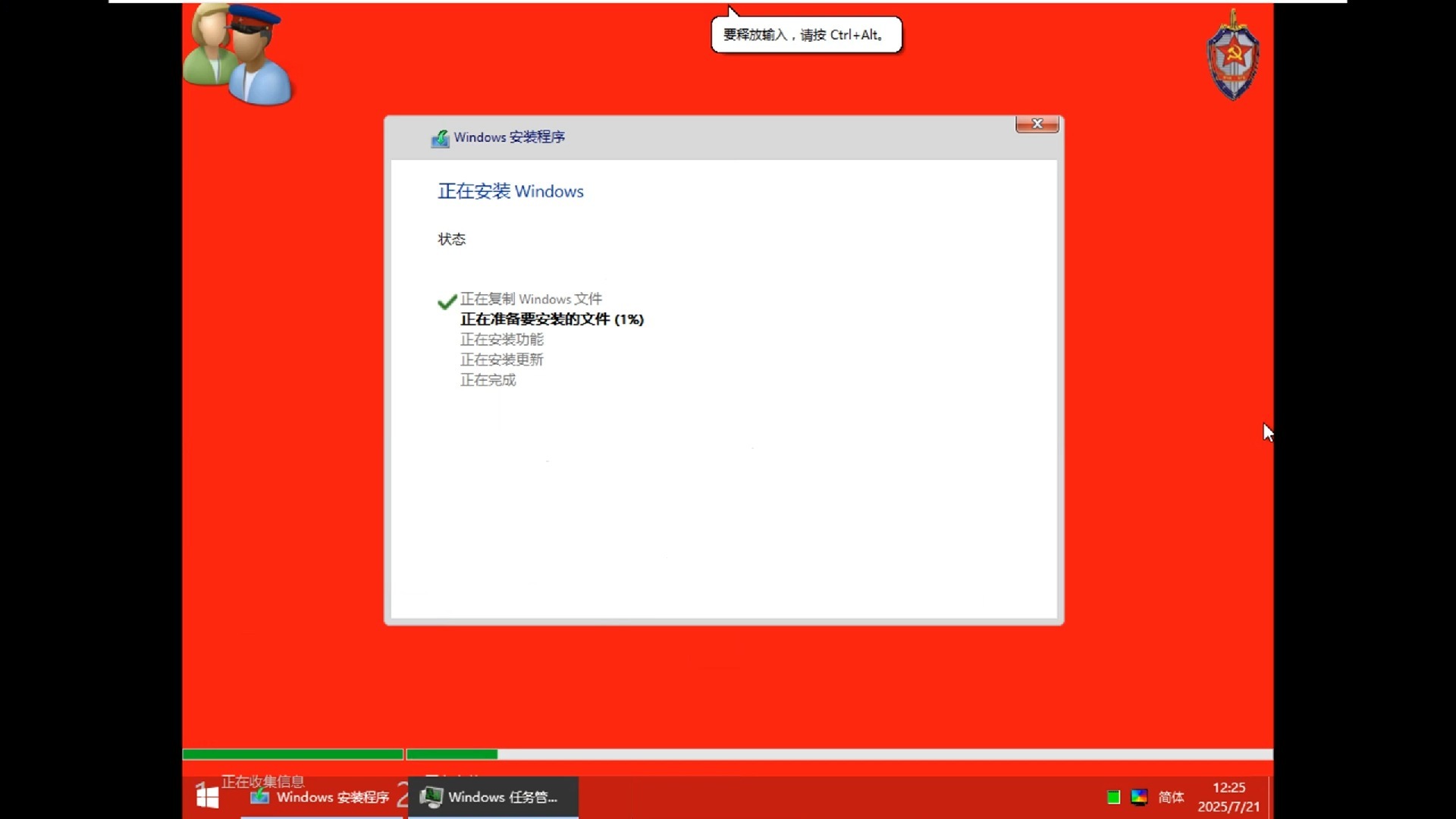Viewport: 1456px width, 819px height.
Task: Close the Windows 安装程序 dialog
Action: [1037, 124]
